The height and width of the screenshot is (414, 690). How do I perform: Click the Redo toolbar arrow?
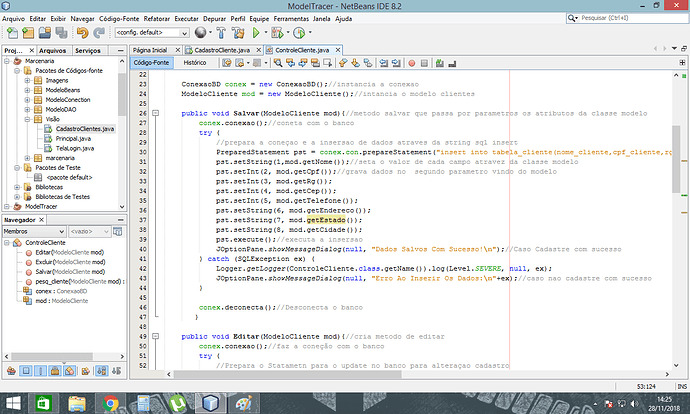(99, 33)
